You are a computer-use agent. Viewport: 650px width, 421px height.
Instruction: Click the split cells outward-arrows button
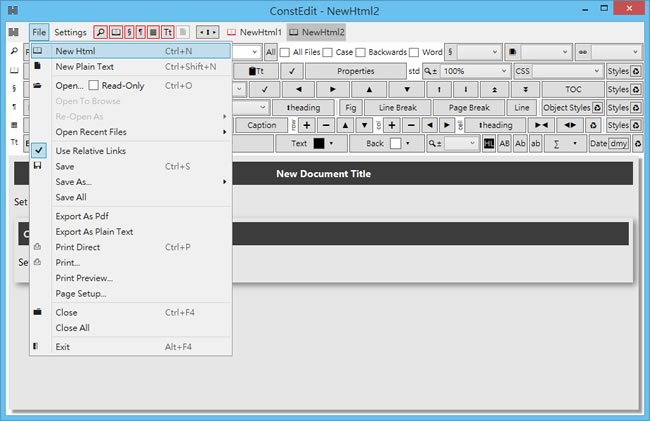coord(570,125)
